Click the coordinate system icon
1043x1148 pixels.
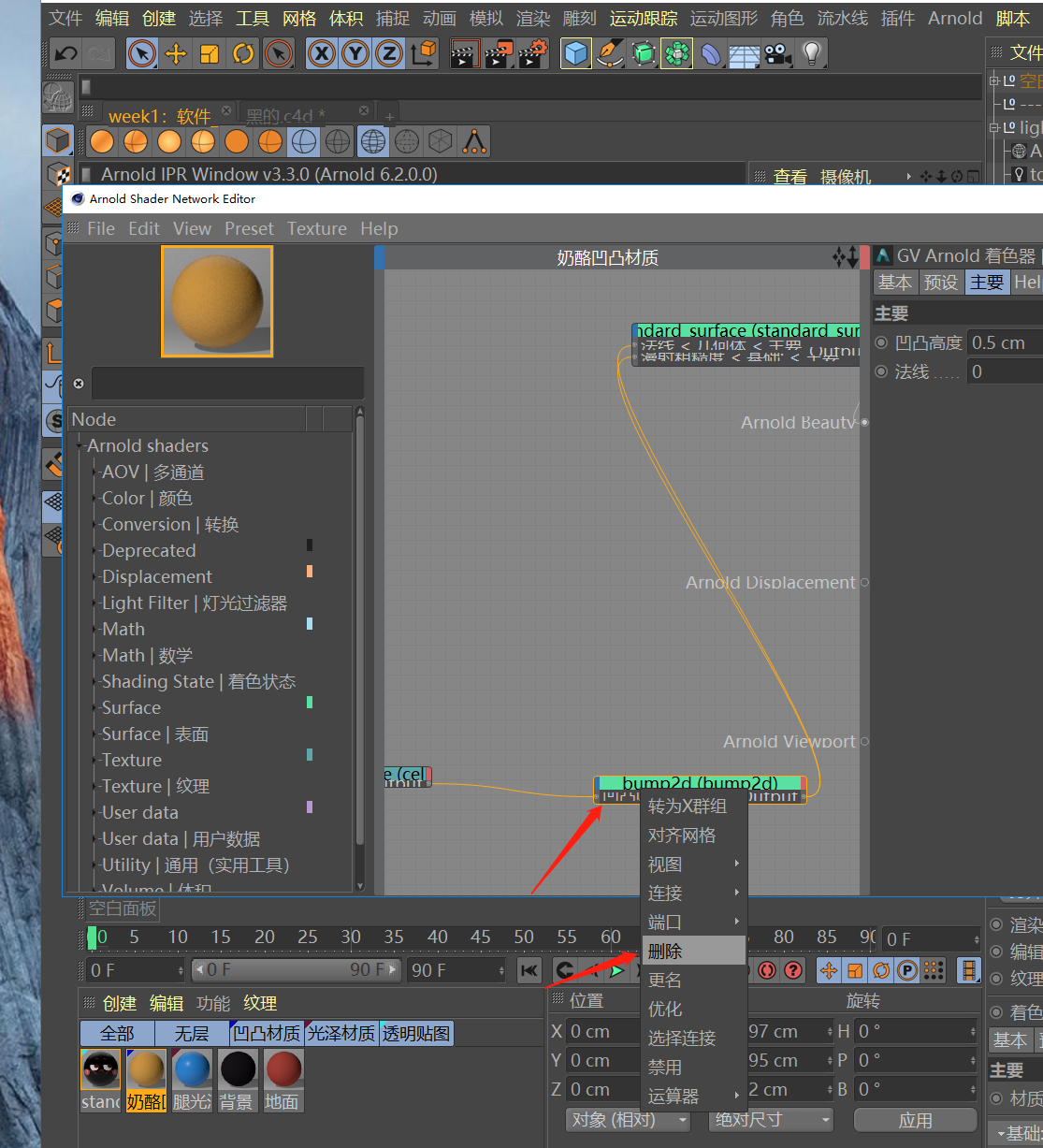424,53
